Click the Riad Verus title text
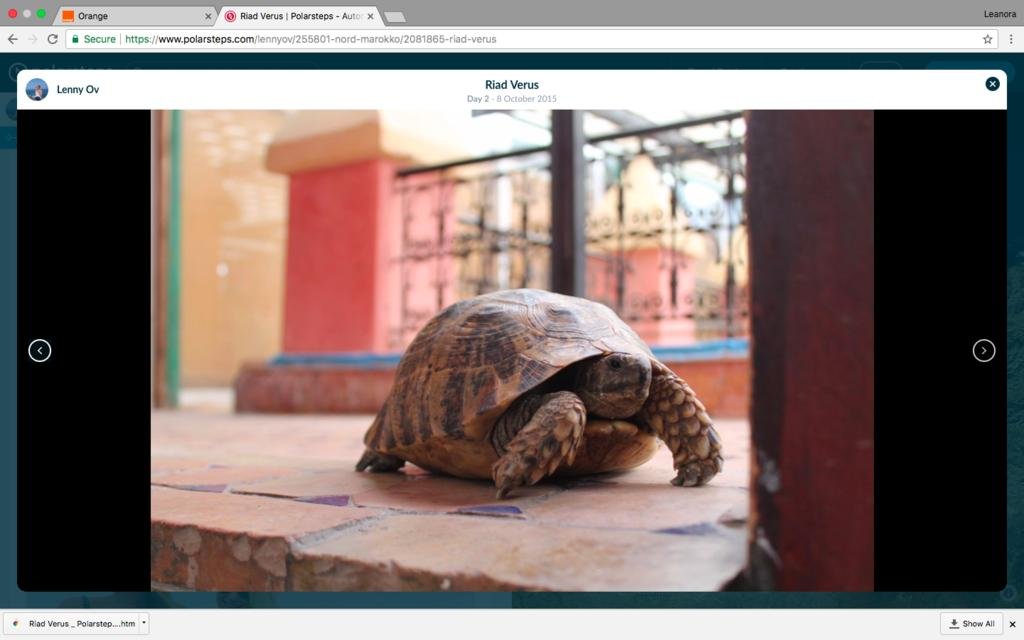Image resolution: width=1024 pixels, height=640 pixels. [x=511, y=84]
